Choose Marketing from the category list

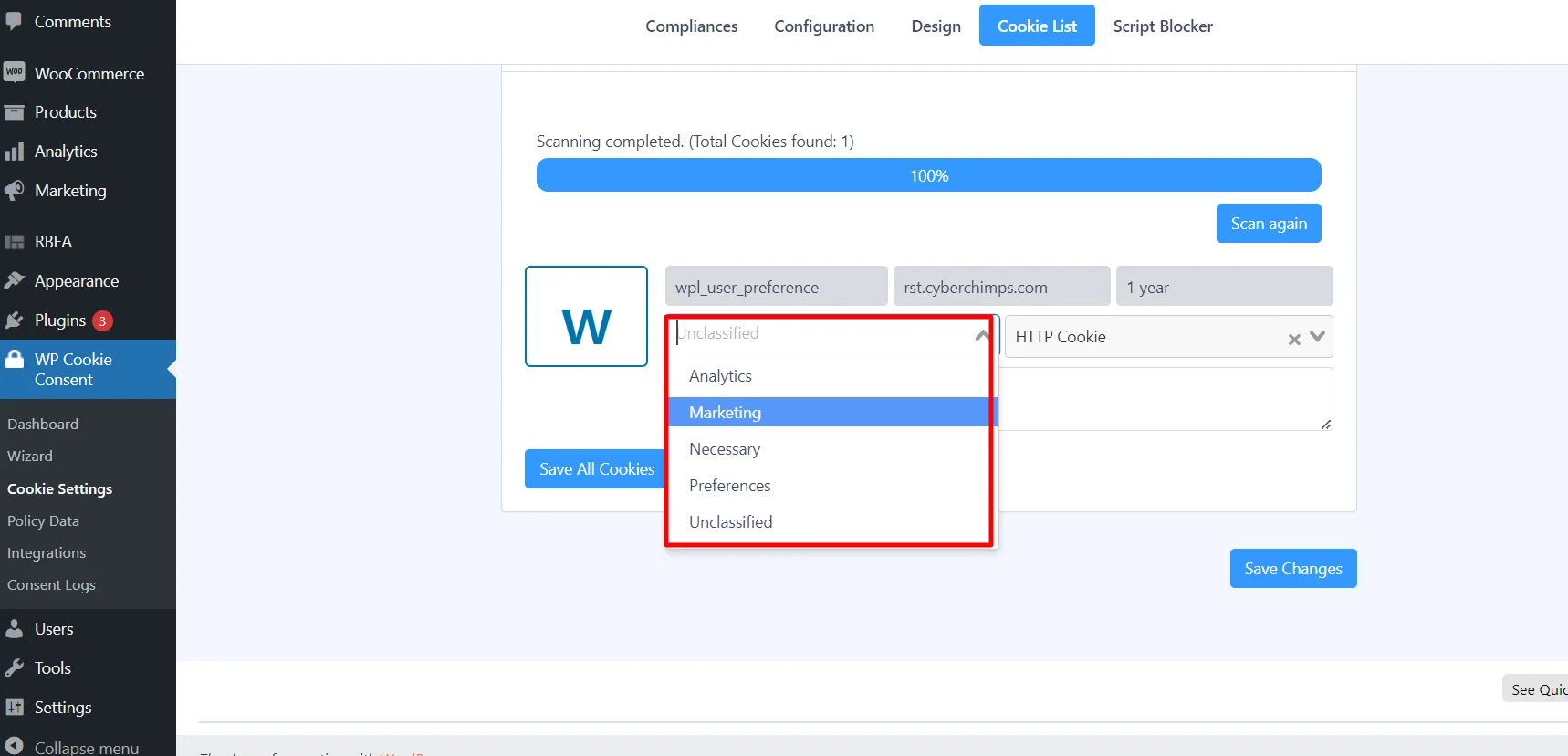725,413
